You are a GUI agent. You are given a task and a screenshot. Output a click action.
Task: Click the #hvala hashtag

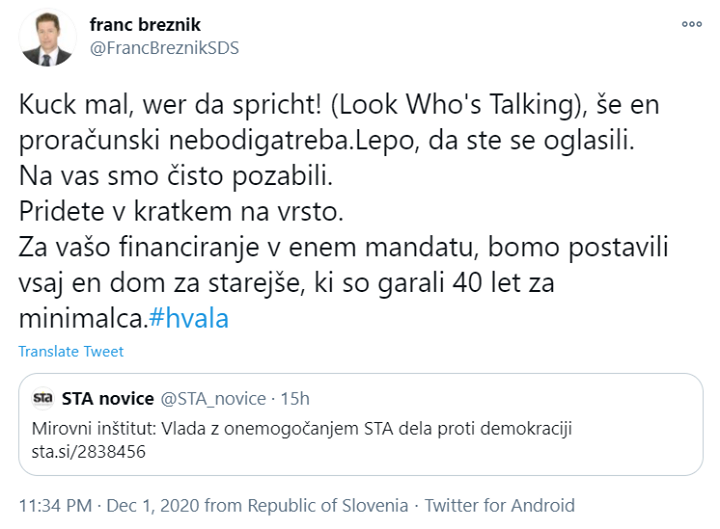pos(189,316)
